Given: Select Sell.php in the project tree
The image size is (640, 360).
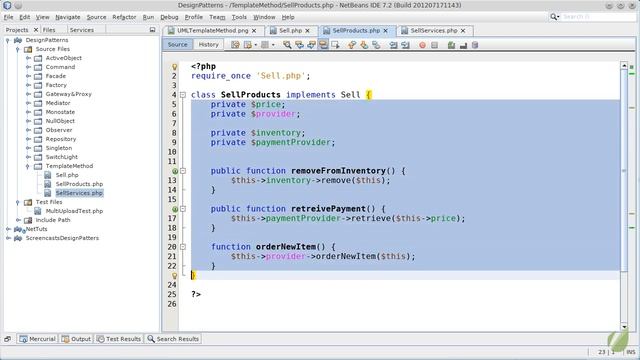Looking at the screenshot, I should (67, 175).
